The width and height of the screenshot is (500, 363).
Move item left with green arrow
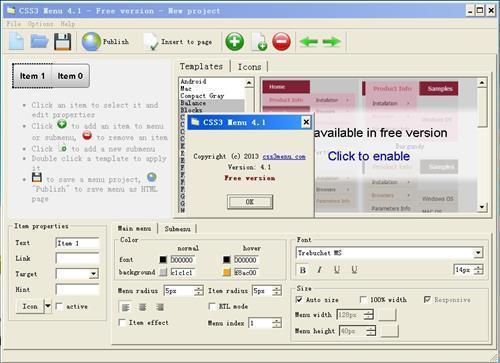pyautogui.click(x=309, y=42)
